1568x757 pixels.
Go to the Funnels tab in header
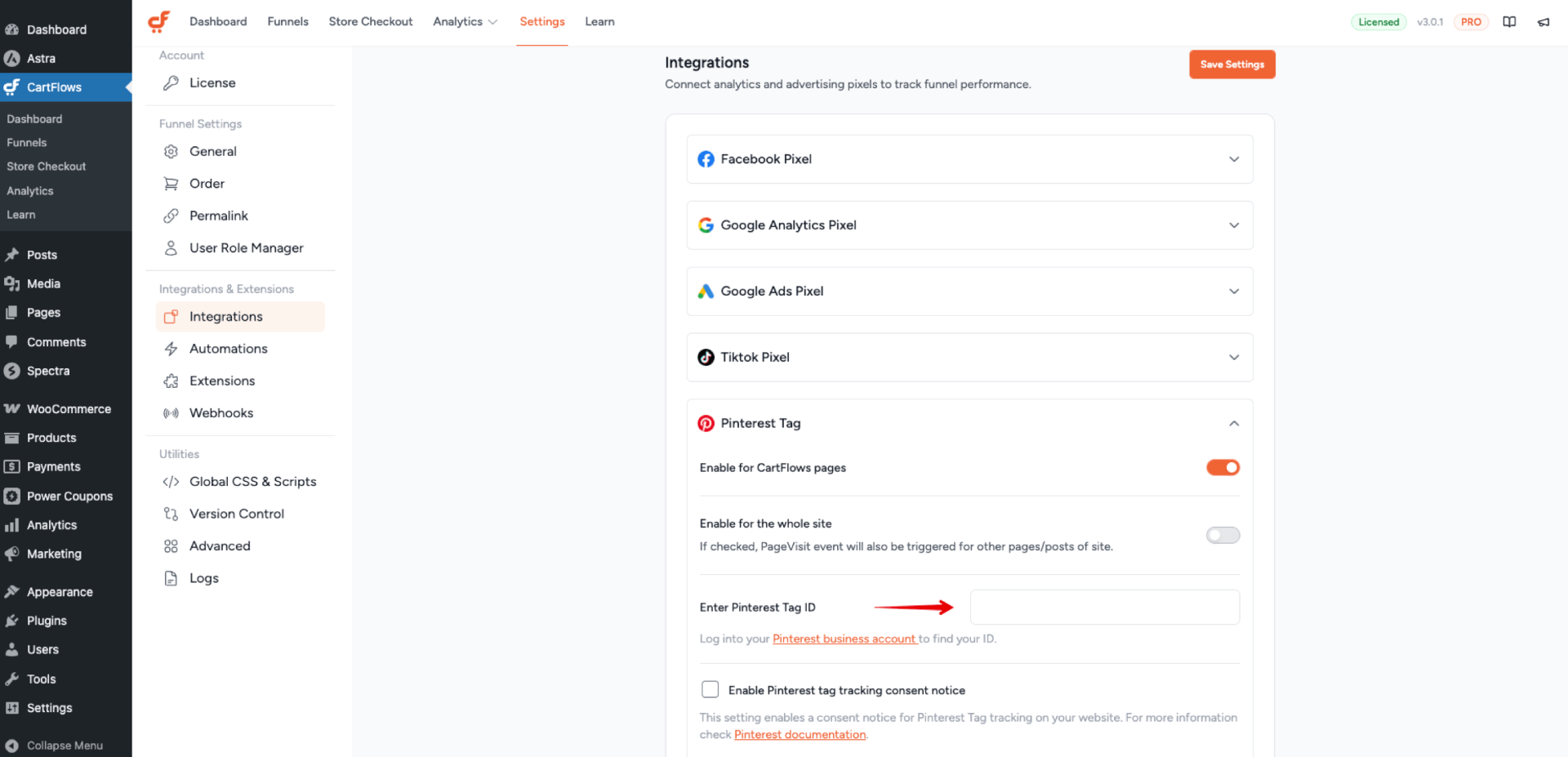point(287,22)
